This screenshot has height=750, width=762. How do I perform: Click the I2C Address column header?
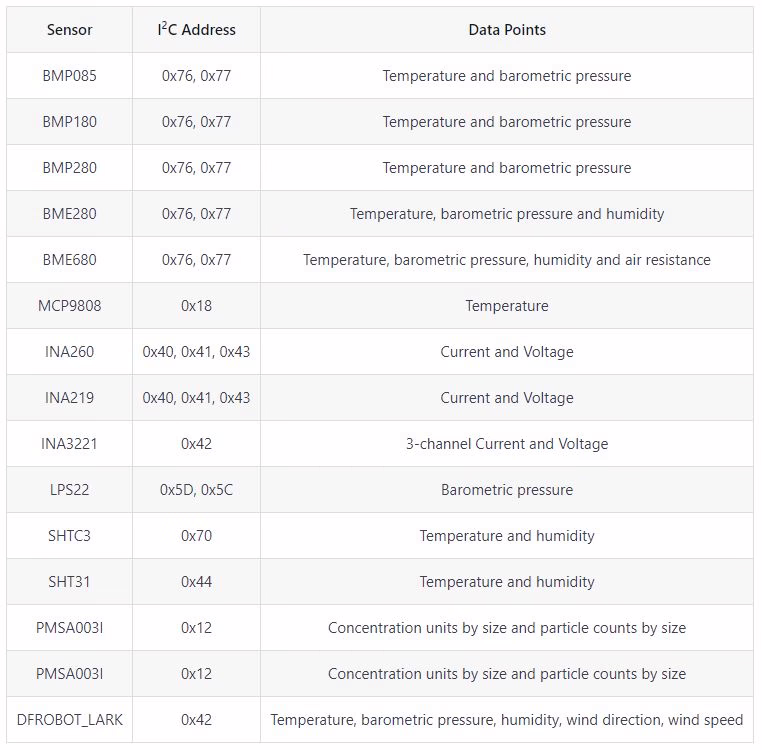point(196,30)
